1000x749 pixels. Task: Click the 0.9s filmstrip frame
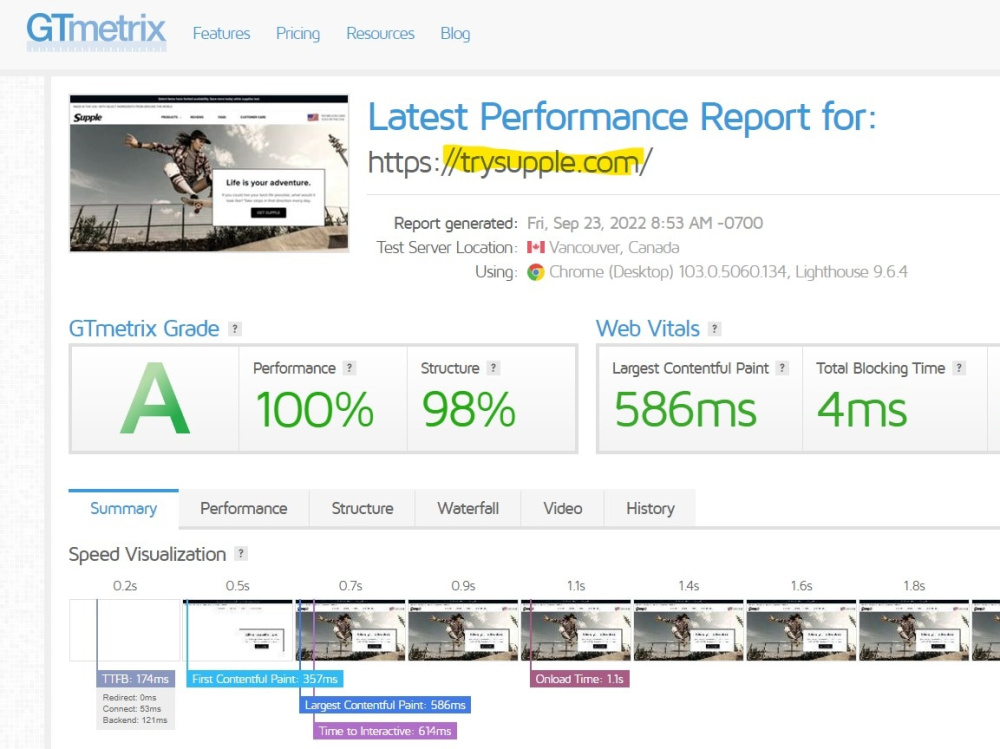(463, 630)
